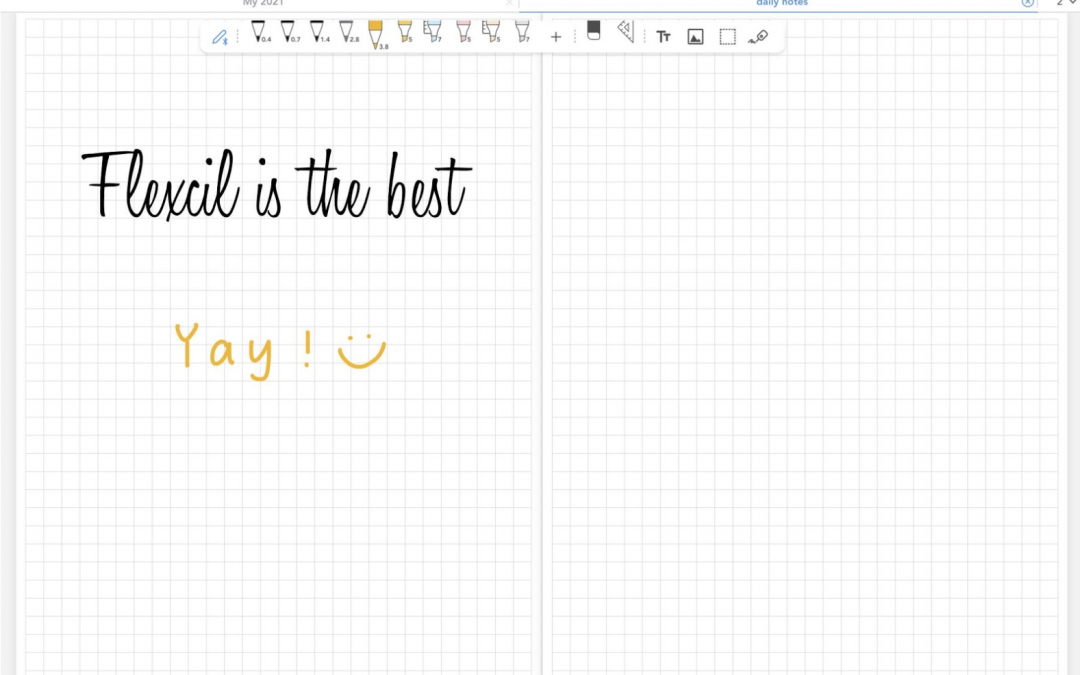Select the black 1.4 pen
Viewport: 1080px width, 675px height.
(x=319, y=32)
